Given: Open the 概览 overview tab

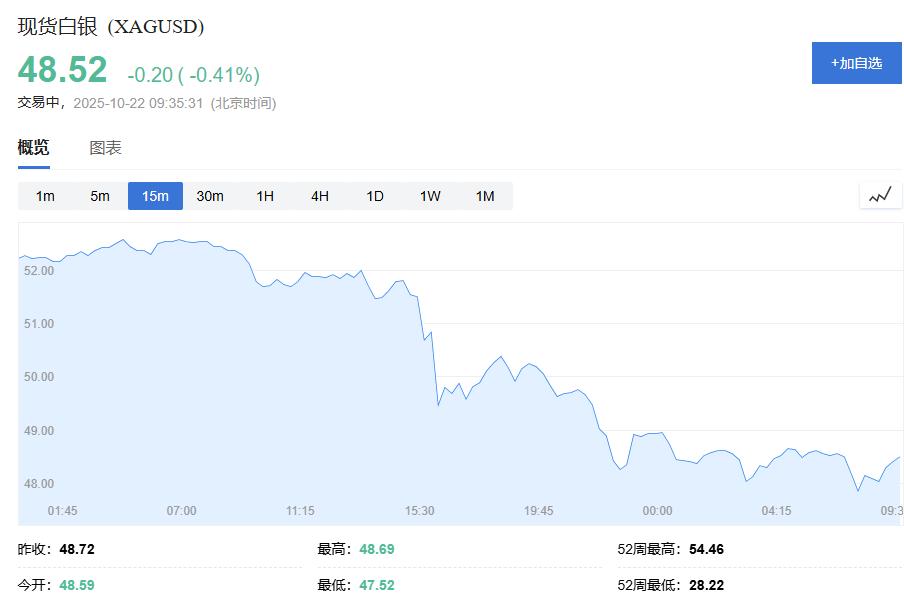Looking at the screenshot, I should [x=33, y=148].
